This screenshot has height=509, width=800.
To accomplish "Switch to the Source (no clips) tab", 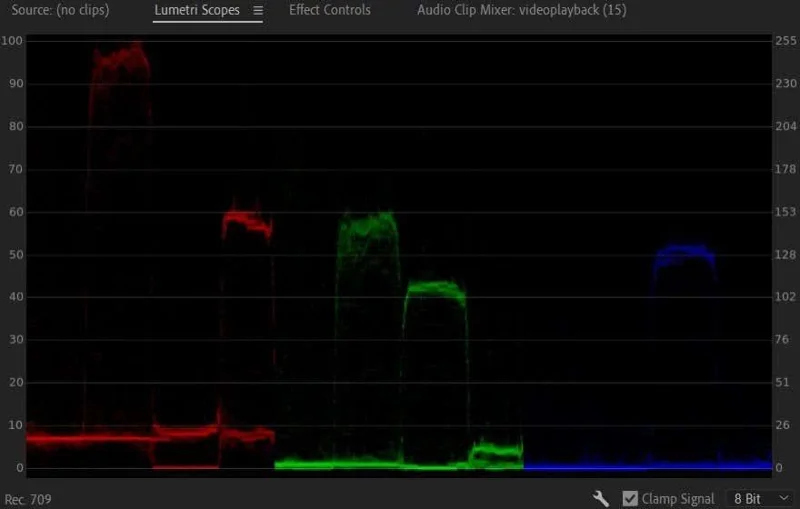I will (x=60, y=10).
